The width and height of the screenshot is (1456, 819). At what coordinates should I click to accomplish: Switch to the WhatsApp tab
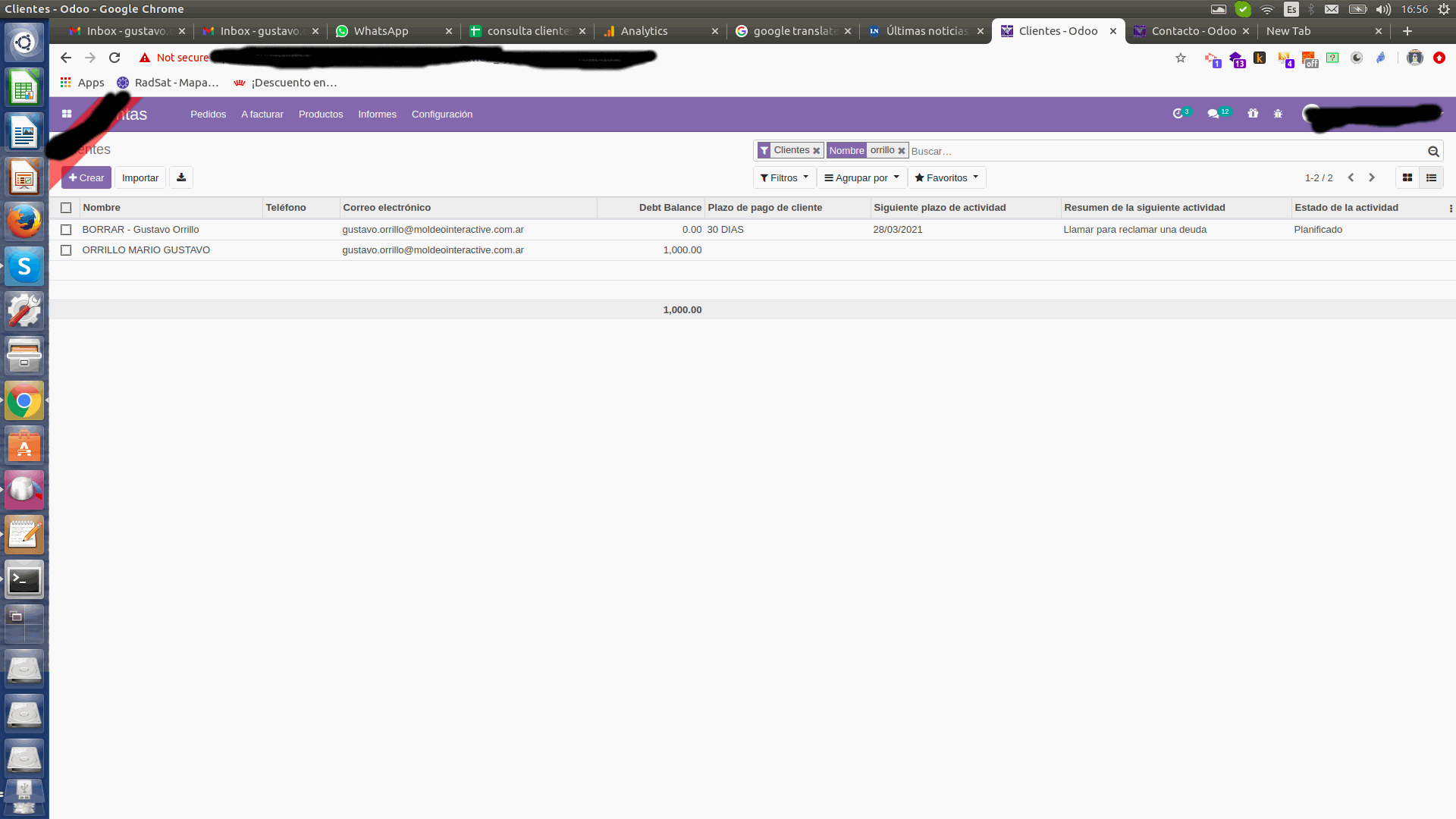pyautogui.click(x=394, y=31)
